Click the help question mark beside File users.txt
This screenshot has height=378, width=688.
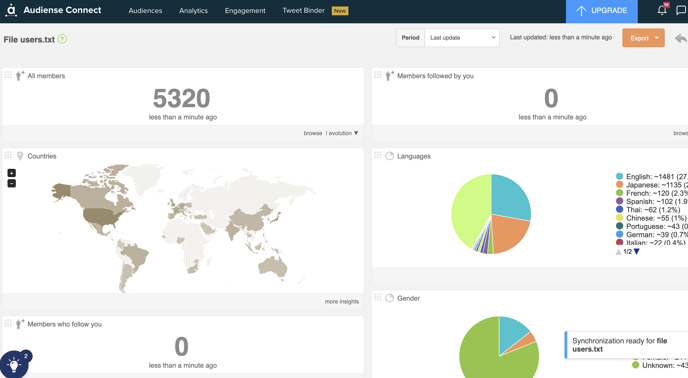click(x=62, y=39)
